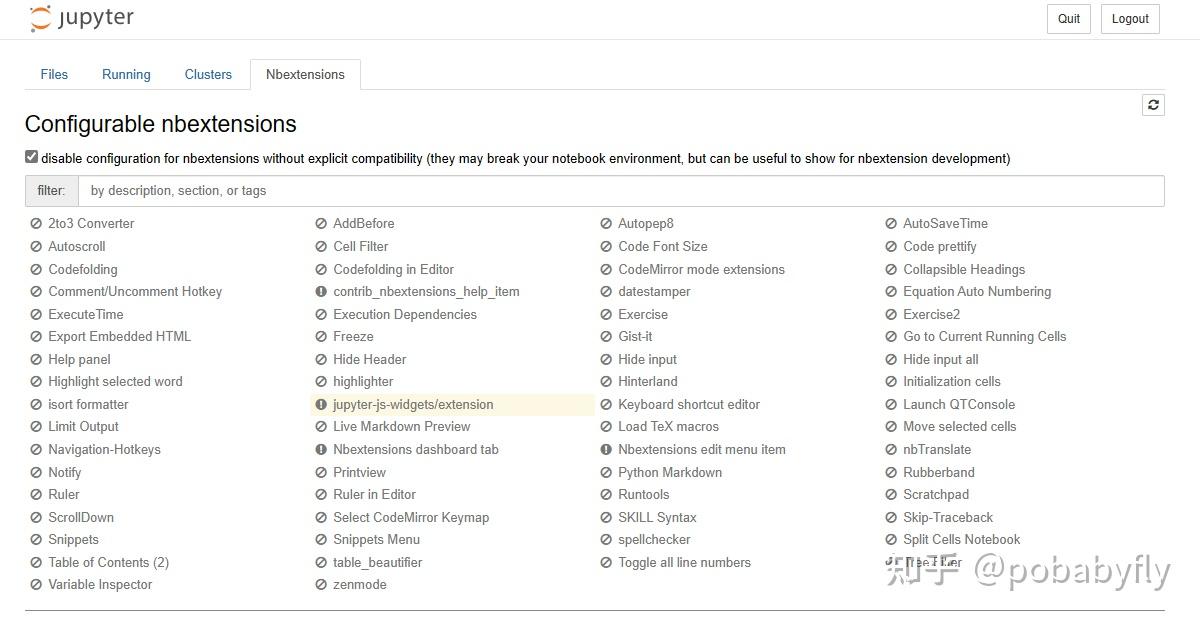
Task: Select the Codefolding extension link
Action: coord(83,269)
